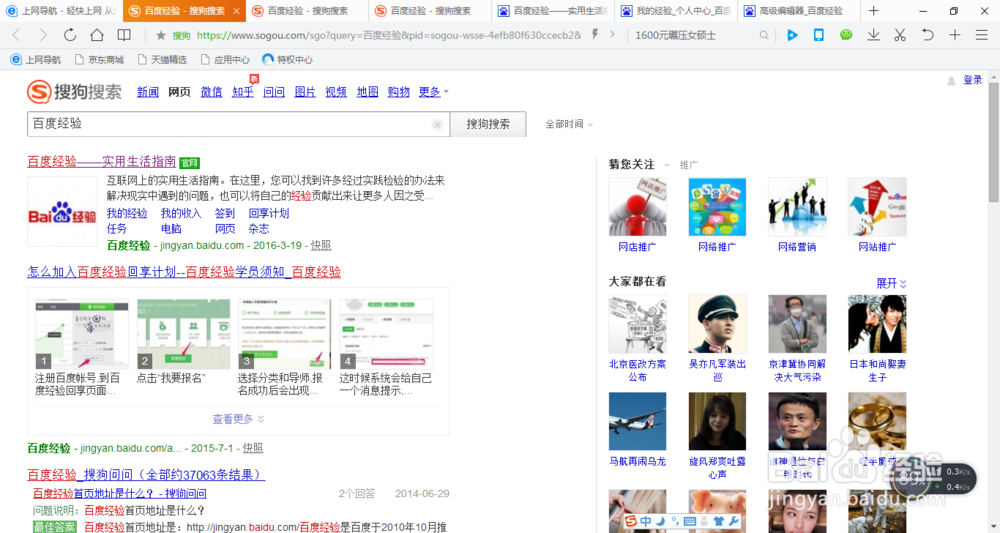Open the 我的收入 sublink
Image resolution: width=1000 pixels, height=533 pixels.
point(181,213)
